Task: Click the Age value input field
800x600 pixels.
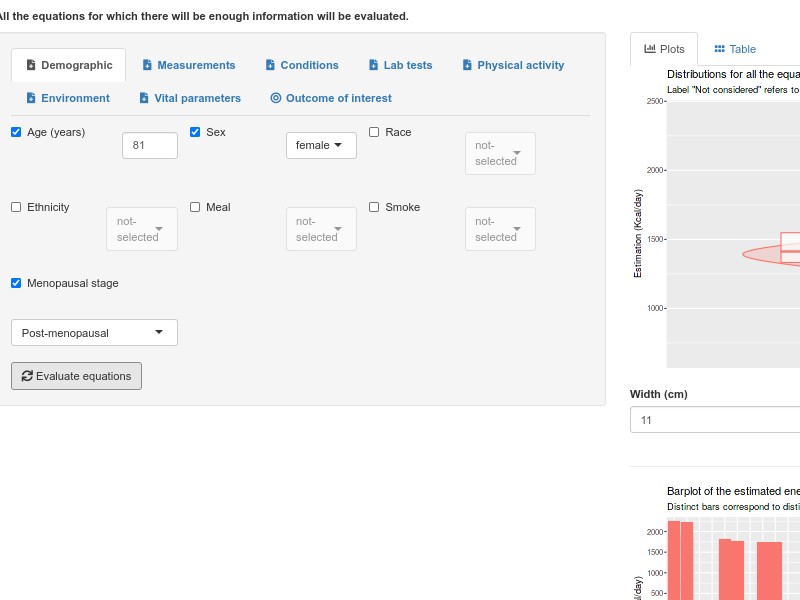Action: click(149, 145)
